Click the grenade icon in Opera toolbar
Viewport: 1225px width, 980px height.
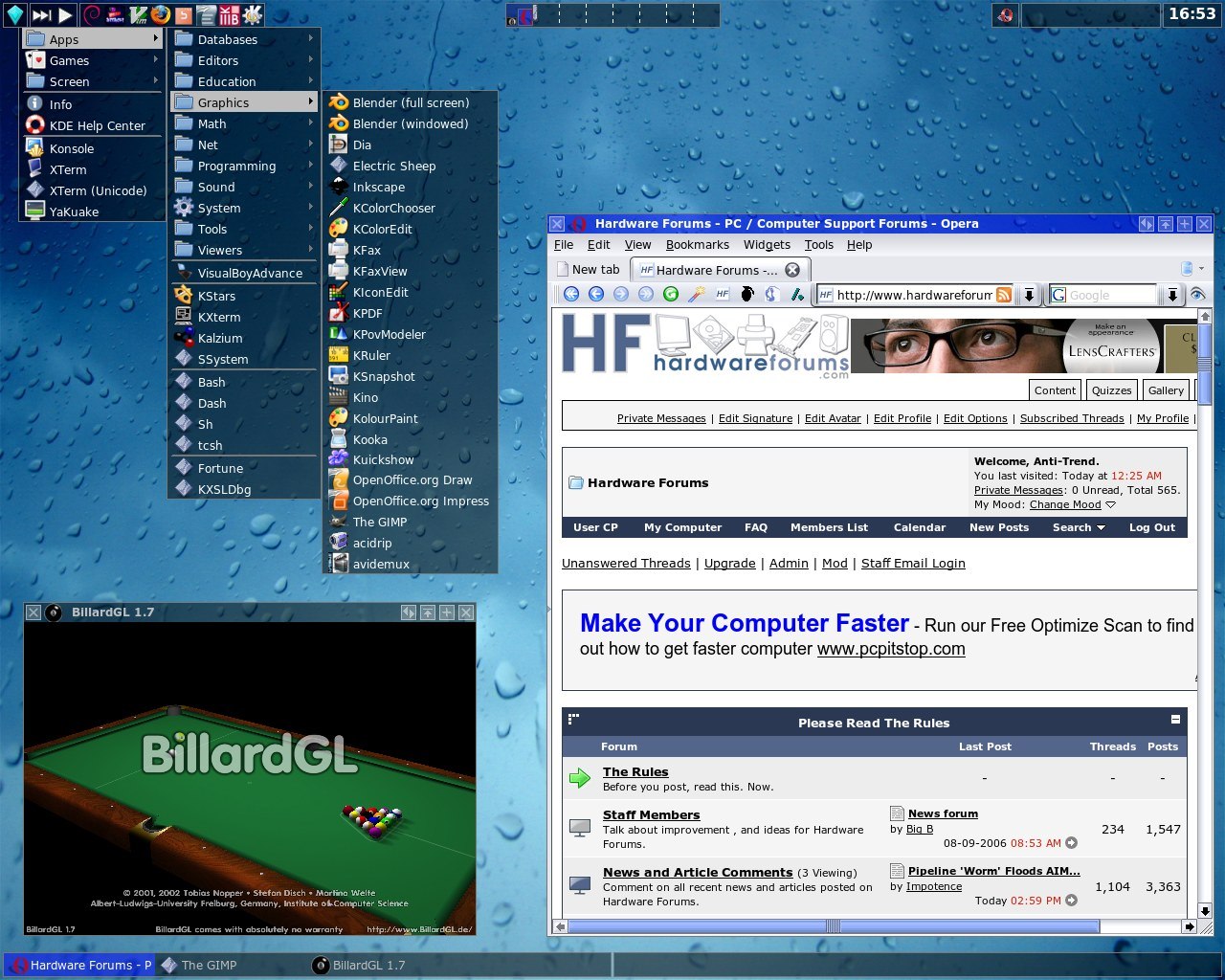tap(746, 295)
